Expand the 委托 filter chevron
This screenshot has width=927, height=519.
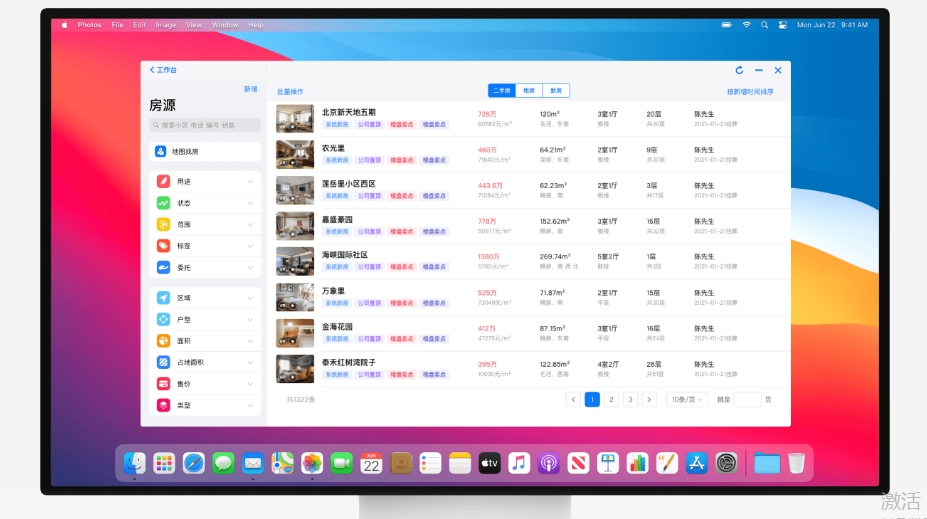pyautogui.click(x=250, y=267)
